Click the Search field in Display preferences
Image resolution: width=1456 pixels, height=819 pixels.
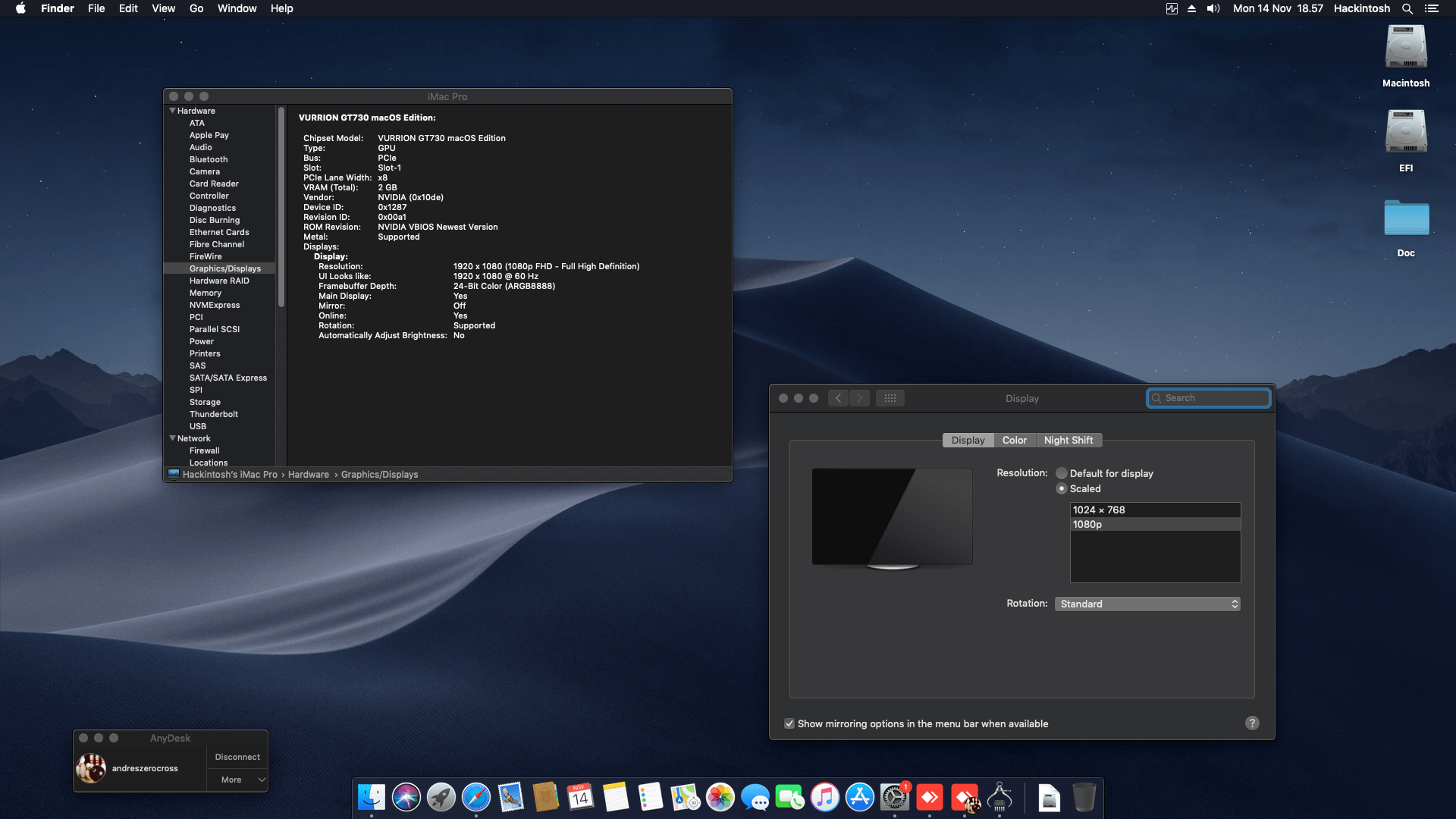coord(1207,397)
